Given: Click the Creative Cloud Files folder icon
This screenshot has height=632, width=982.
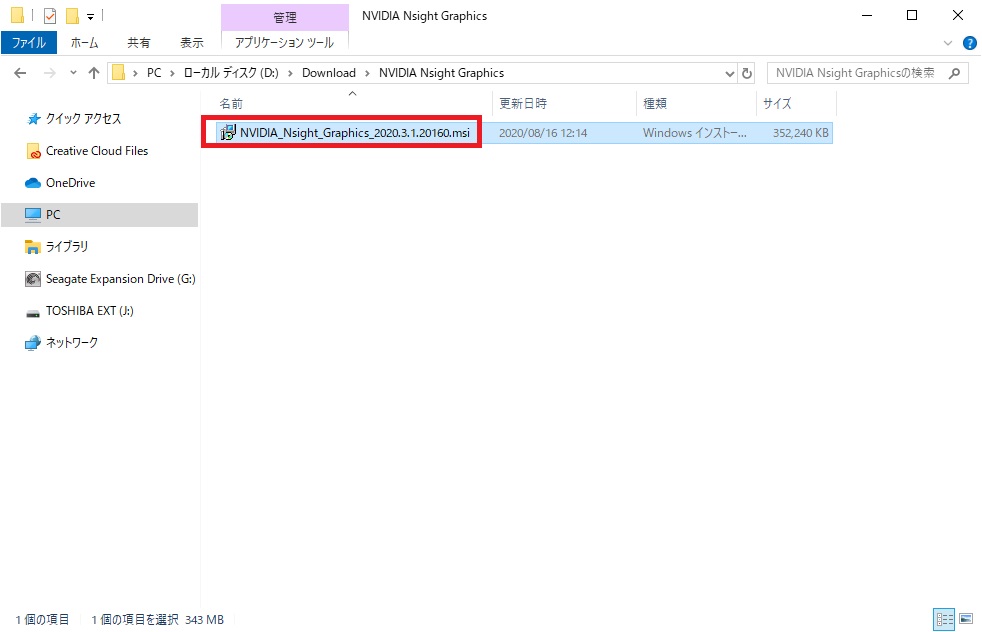Looking at the screenshot, I should tap(33, 151).
